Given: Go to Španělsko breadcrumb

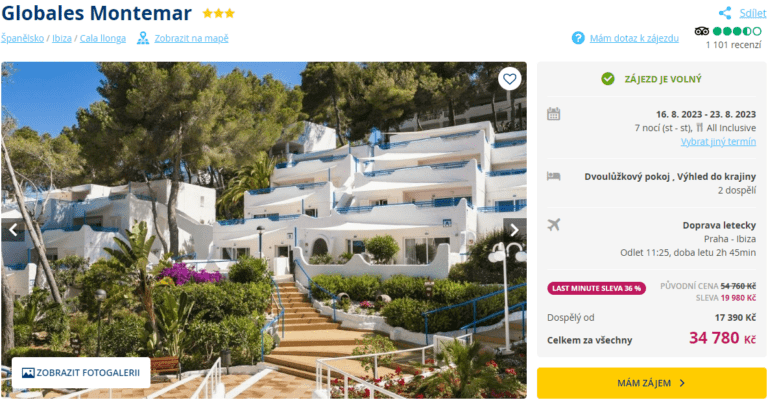Looking at the screenshot, I should tap(23, 38).
